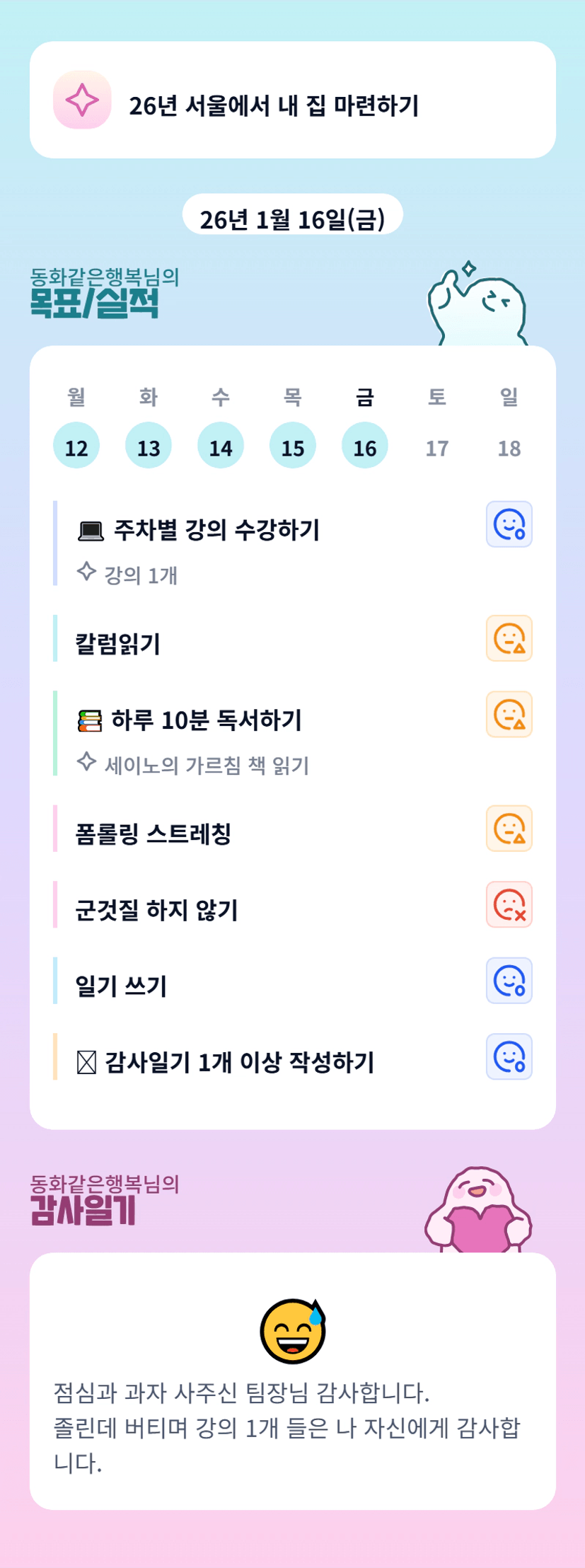Viewport: 585px width, 1568px height.
Task: Select Wednesday the 14th in week row
Action: (221, 446)
